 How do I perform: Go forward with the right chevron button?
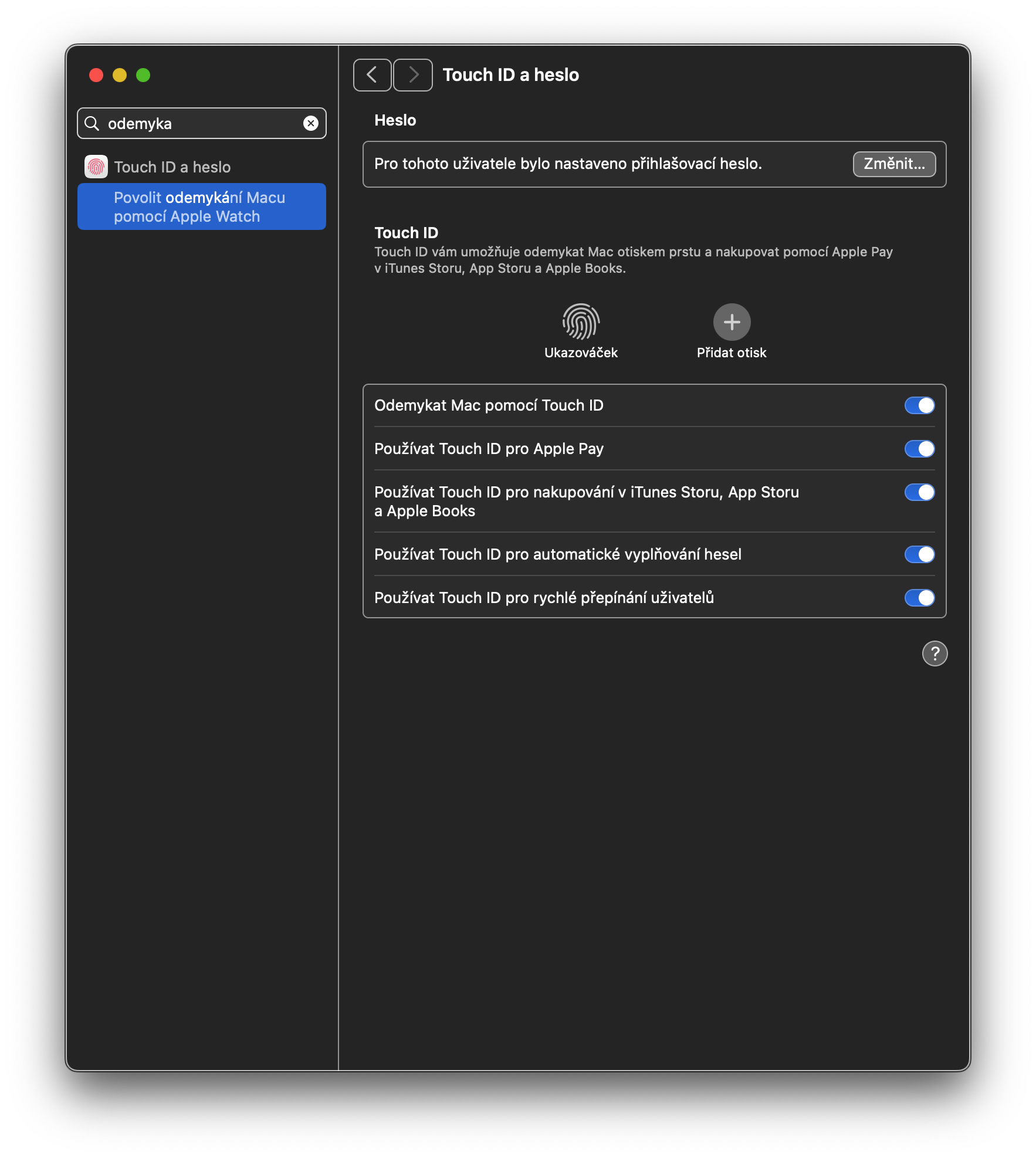coord(413,75)
